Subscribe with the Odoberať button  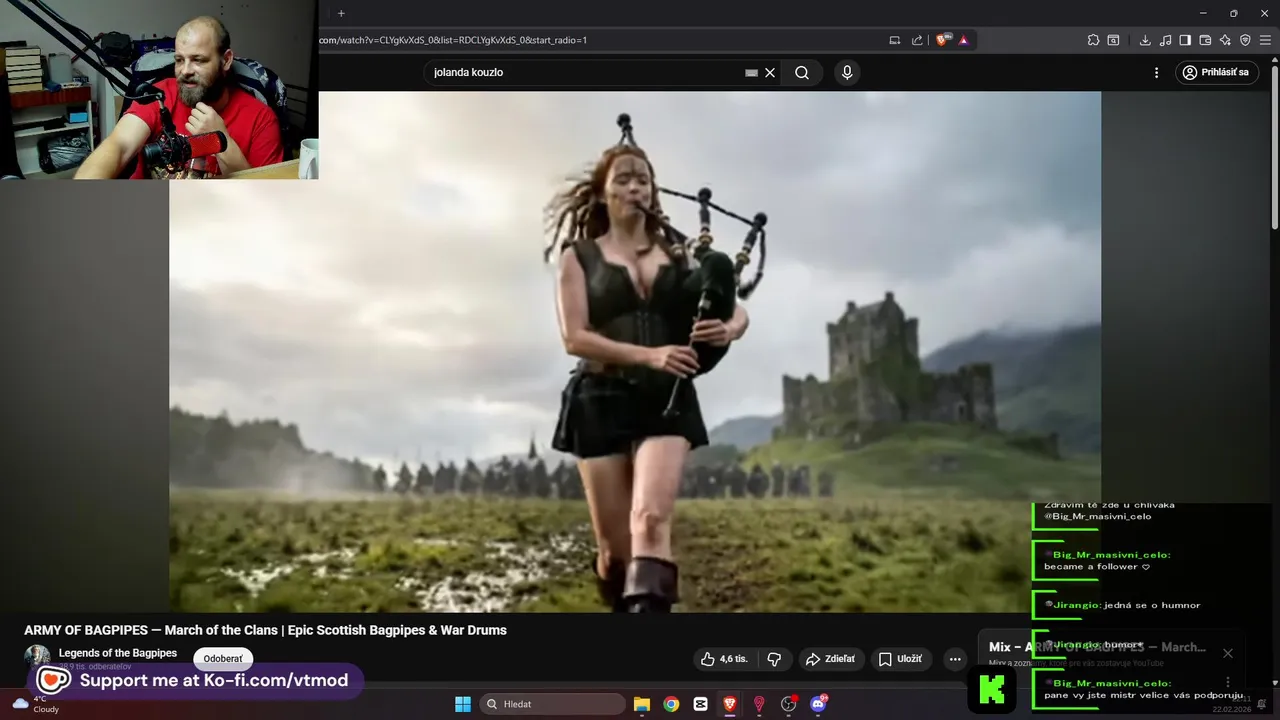tap(223, 659)
